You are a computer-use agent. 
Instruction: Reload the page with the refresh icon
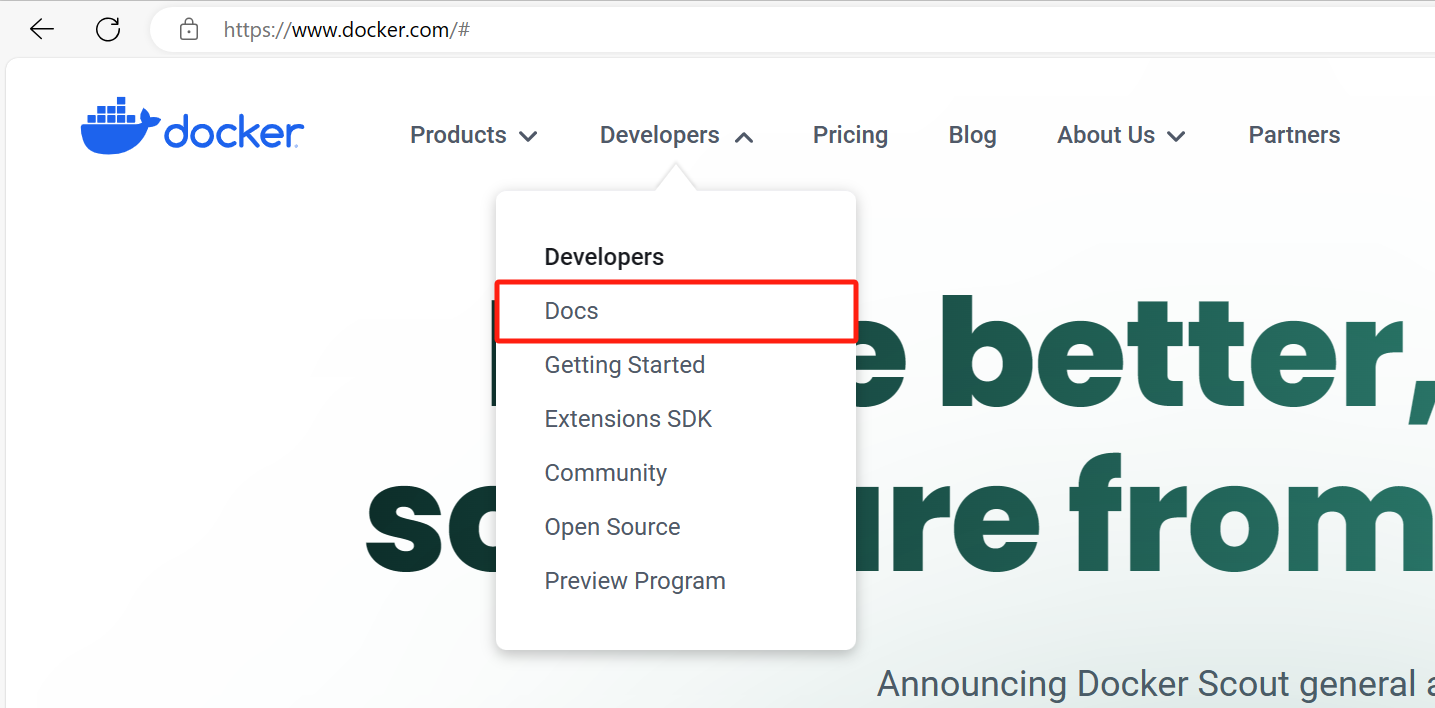(108, 30)
